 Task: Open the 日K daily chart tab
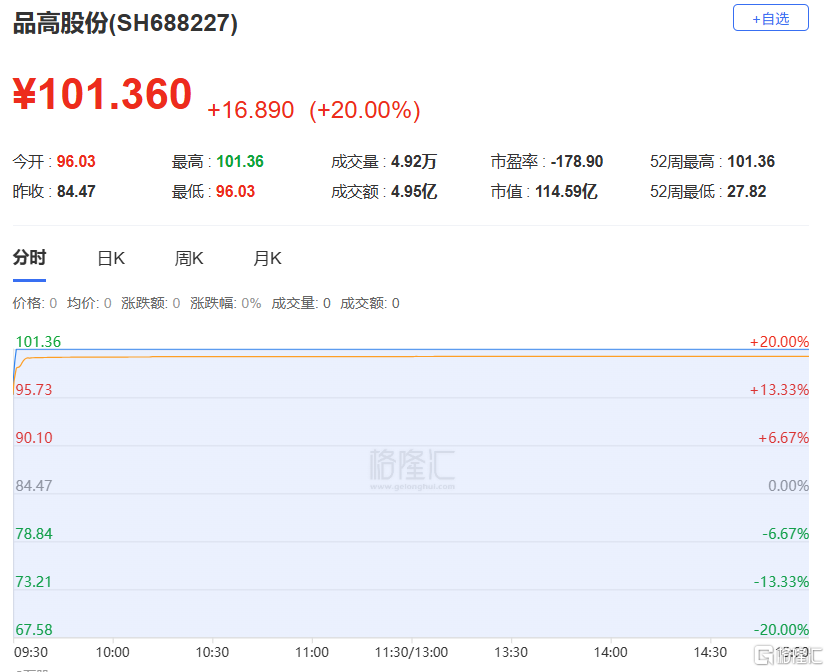tap(111, 258)
